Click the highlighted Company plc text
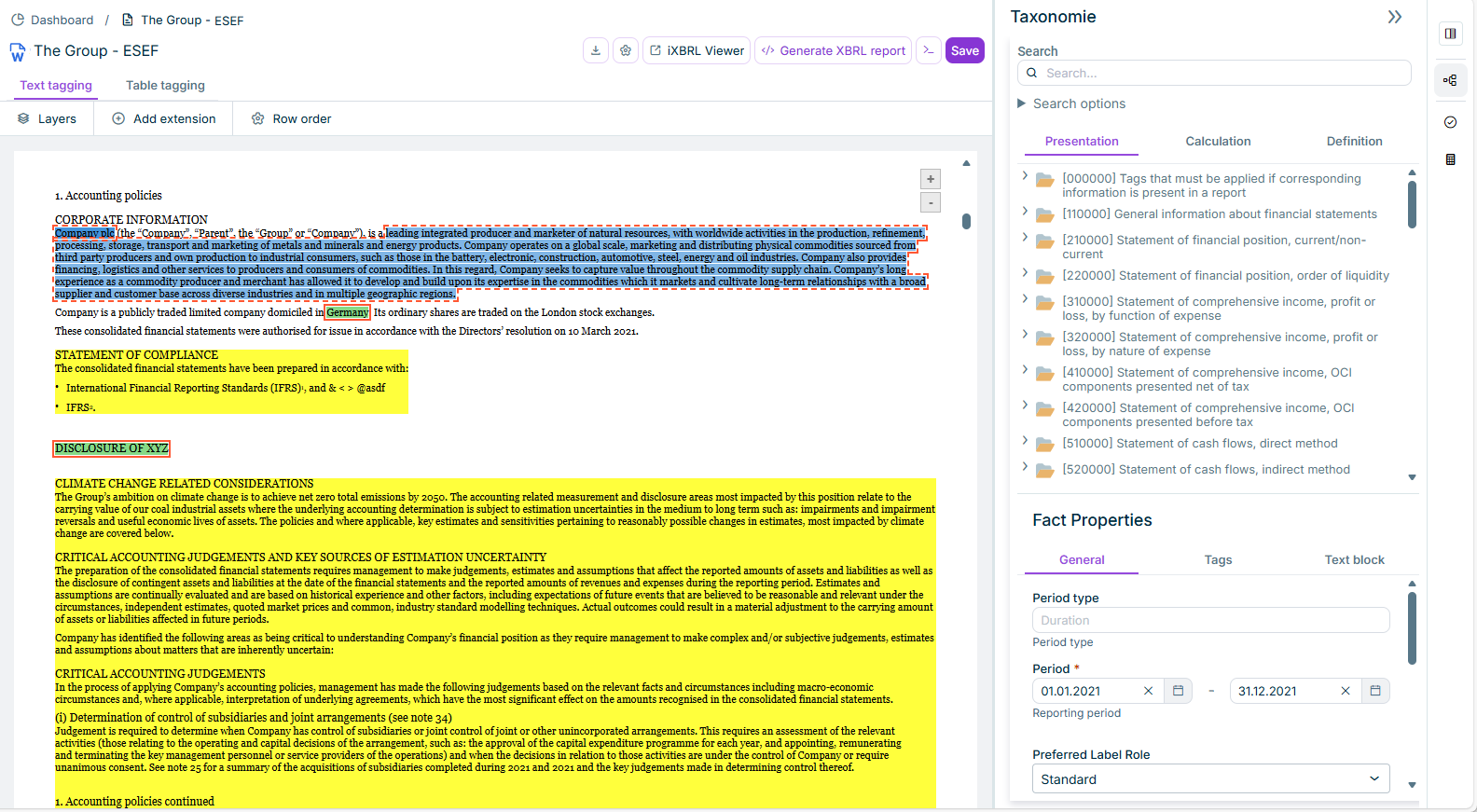Screen dimensions: 1477x812 pos(84,233)
